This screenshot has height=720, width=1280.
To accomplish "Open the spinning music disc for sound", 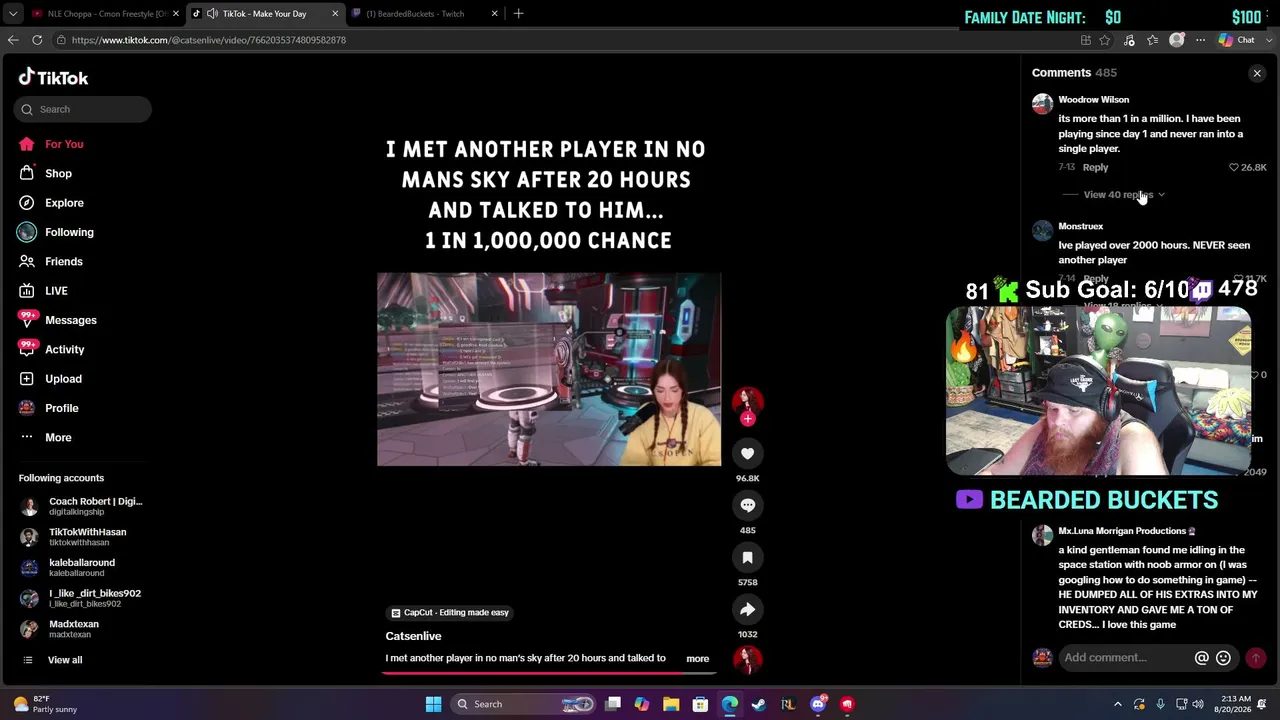I will 747,659.
